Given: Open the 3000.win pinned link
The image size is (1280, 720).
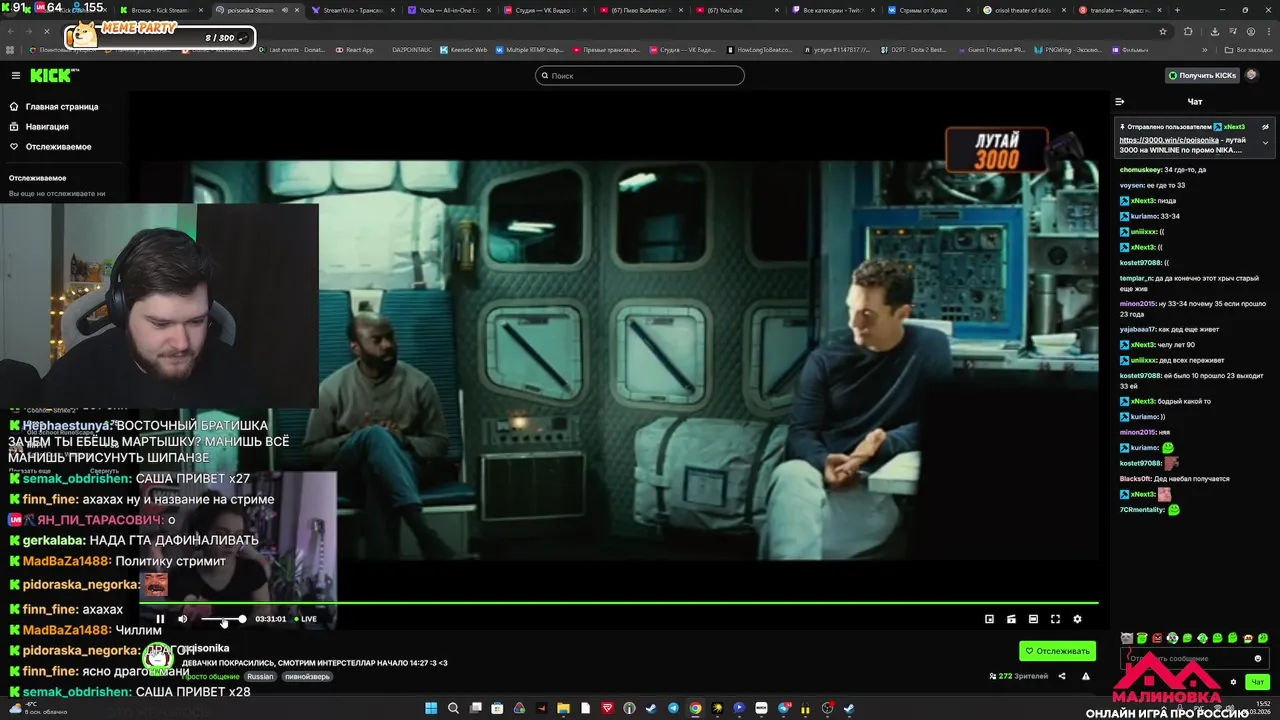Looking at the screenshot, I should [x=1169, y=140].
